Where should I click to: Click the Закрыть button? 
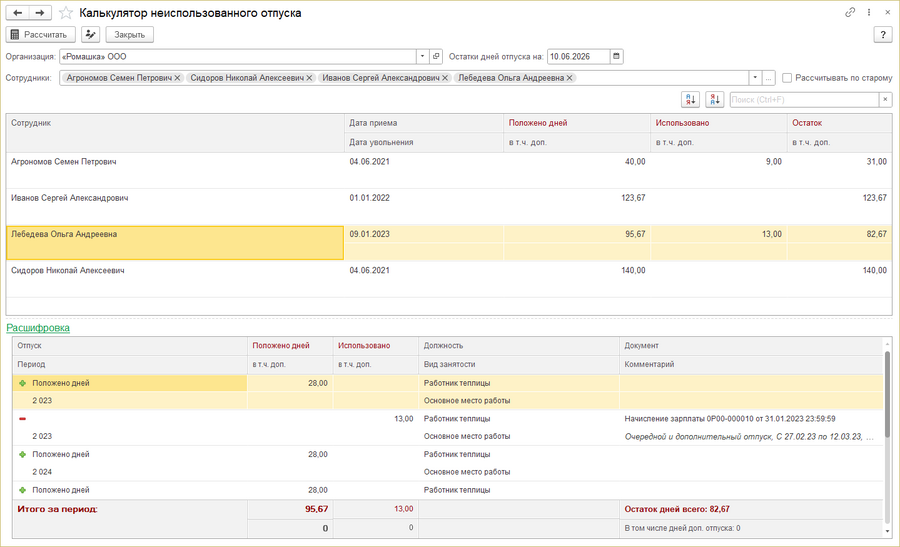click(129, 34)
